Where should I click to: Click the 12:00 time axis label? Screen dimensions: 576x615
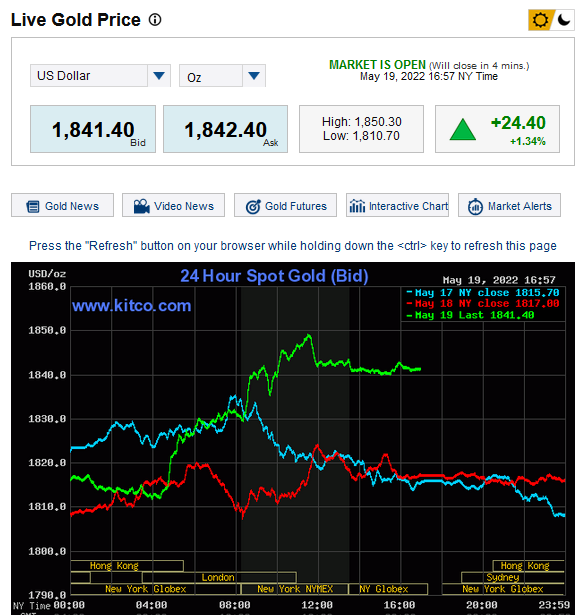pos(317,605)
